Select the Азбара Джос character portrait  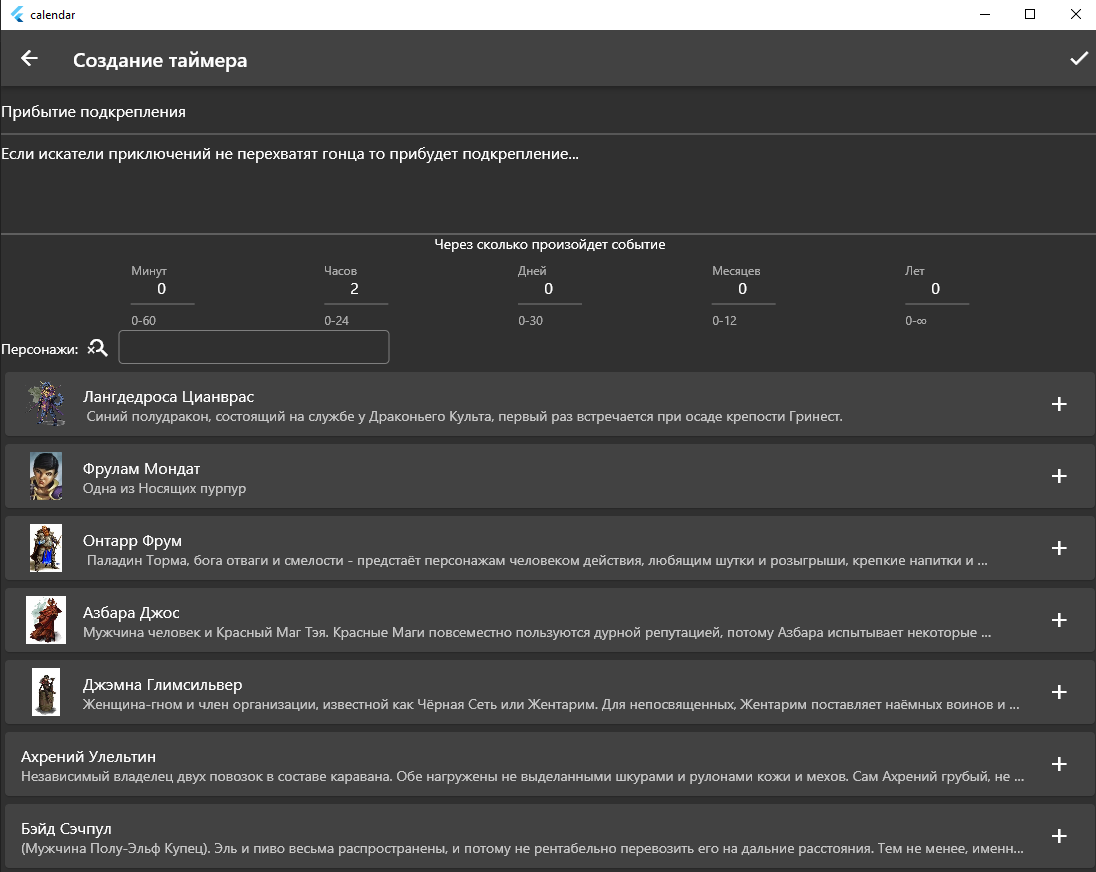point(46,620)
